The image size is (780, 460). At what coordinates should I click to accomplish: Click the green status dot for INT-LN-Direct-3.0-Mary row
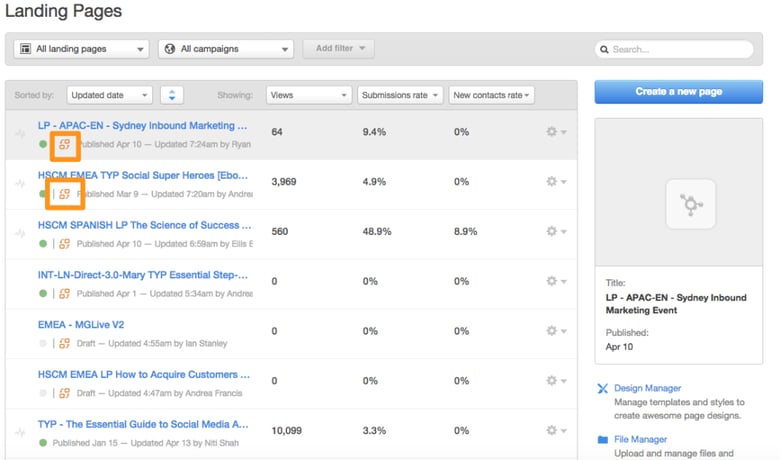[43, 293]
